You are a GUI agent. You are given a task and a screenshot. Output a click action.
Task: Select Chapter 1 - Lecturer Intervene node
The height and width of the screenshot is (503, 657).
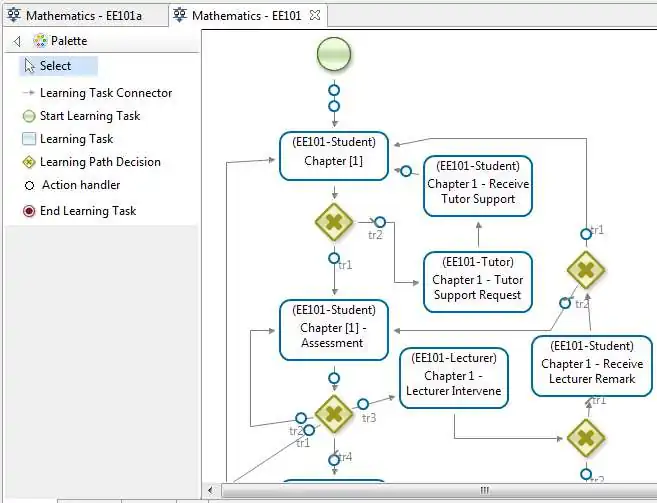click(x=454, y=377)
